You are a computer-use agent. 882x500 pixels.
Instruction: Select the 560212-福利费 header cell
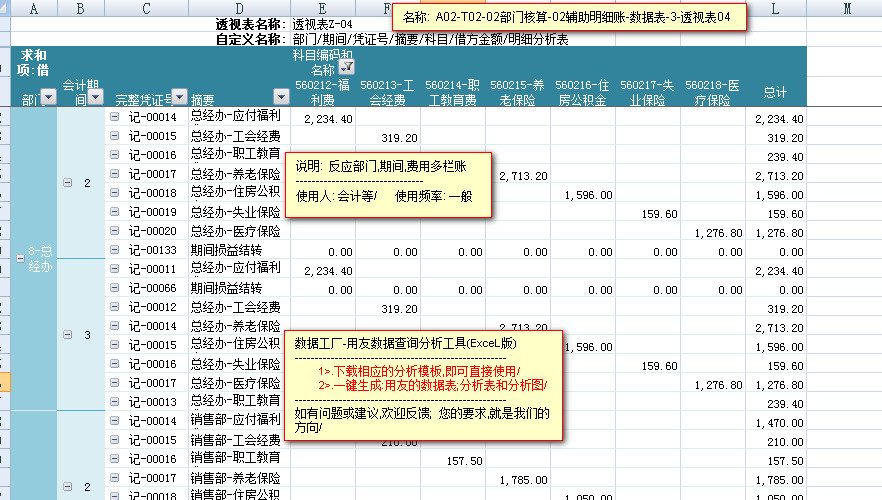coord(323,92)
